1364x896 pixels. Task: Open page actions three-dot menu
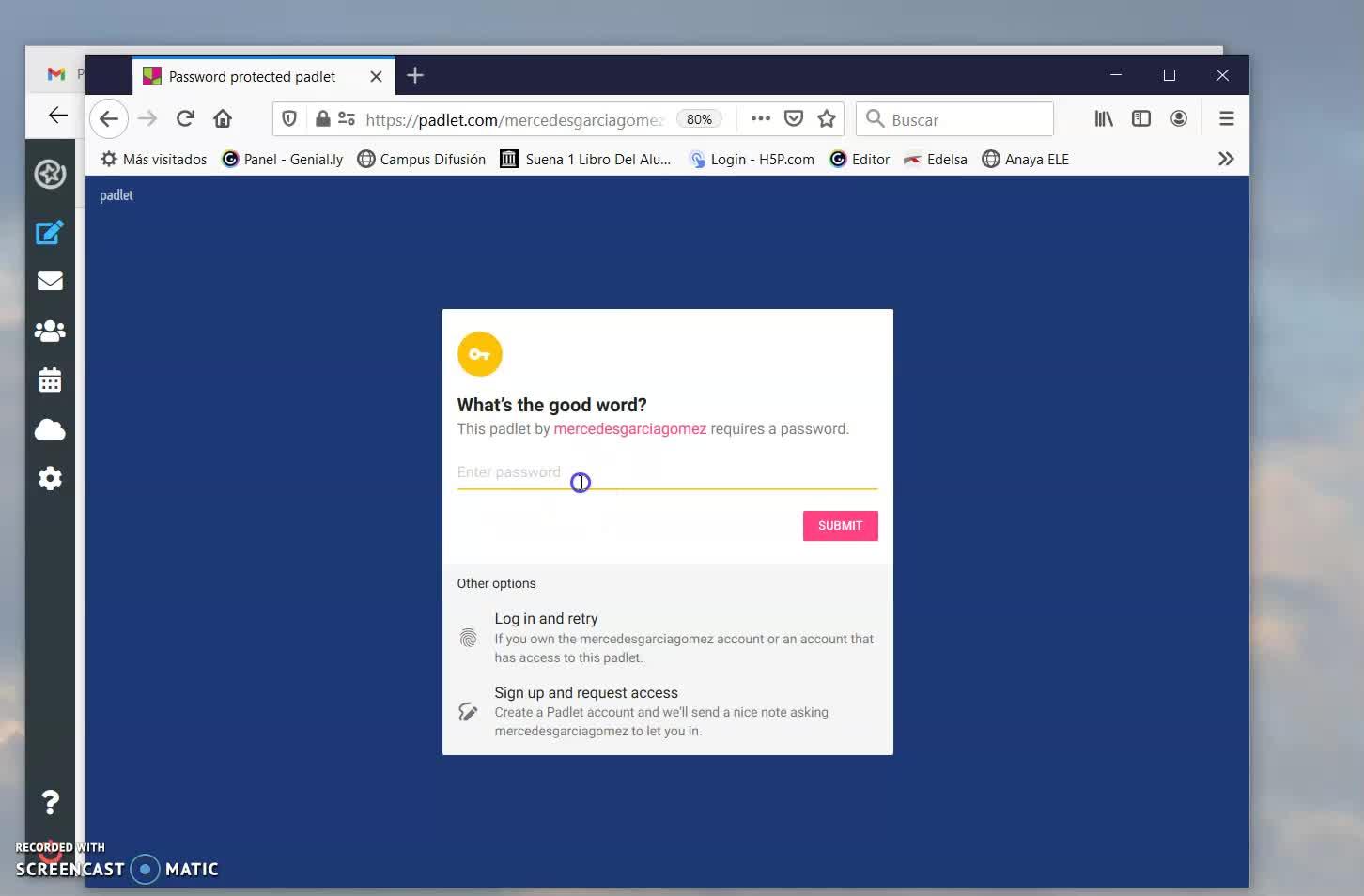(x=761, y=118)
